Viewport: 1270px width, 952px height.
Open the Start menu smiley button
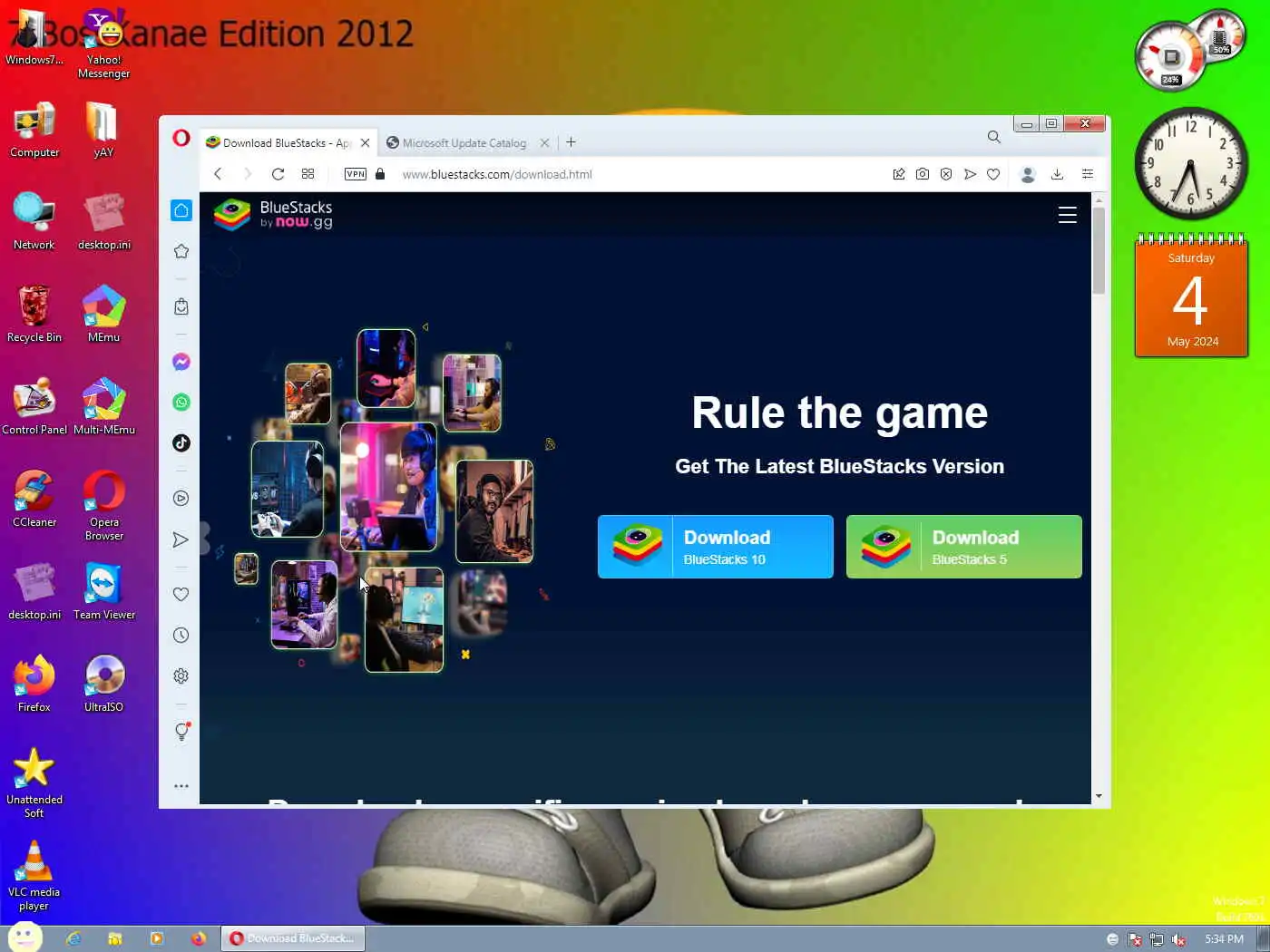click(25, 937)
